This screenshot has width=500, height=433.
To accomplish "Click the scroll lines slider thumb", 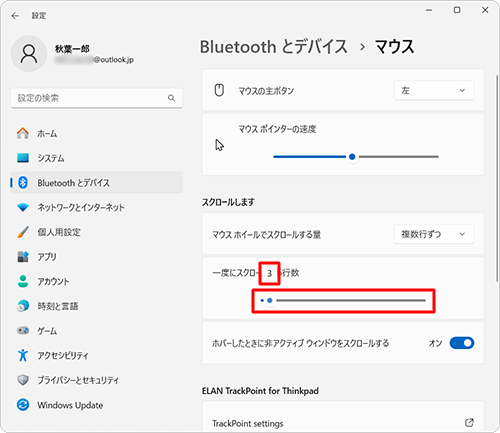I will click(270, 300).
